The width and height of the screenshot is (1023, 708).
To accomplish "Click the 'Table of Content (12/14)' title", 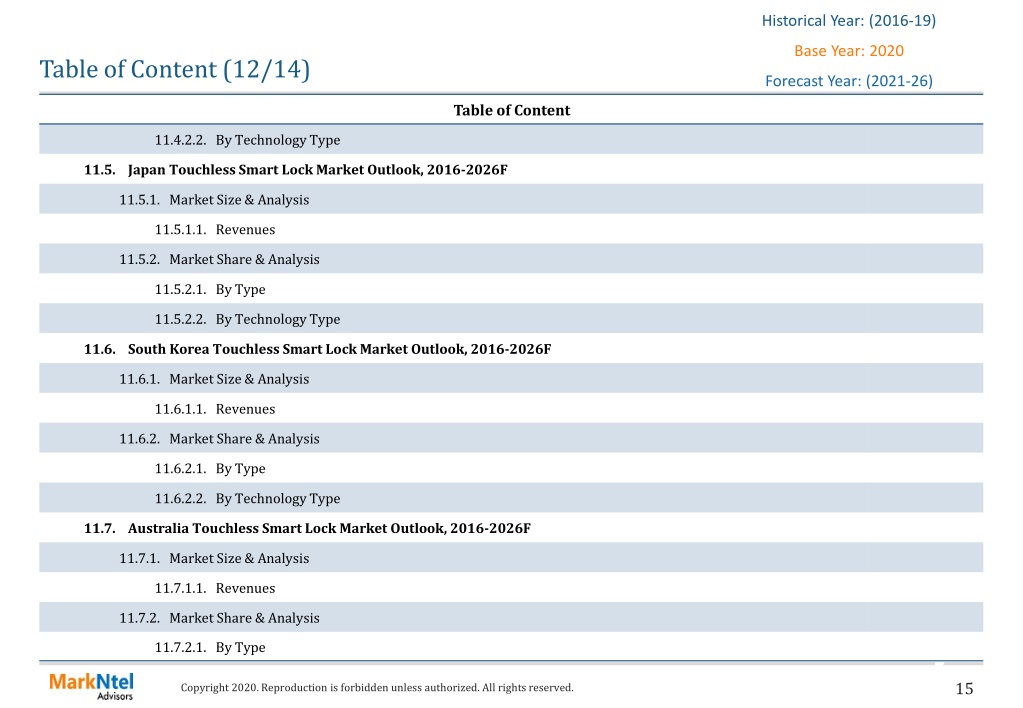I will pos(174,69).
